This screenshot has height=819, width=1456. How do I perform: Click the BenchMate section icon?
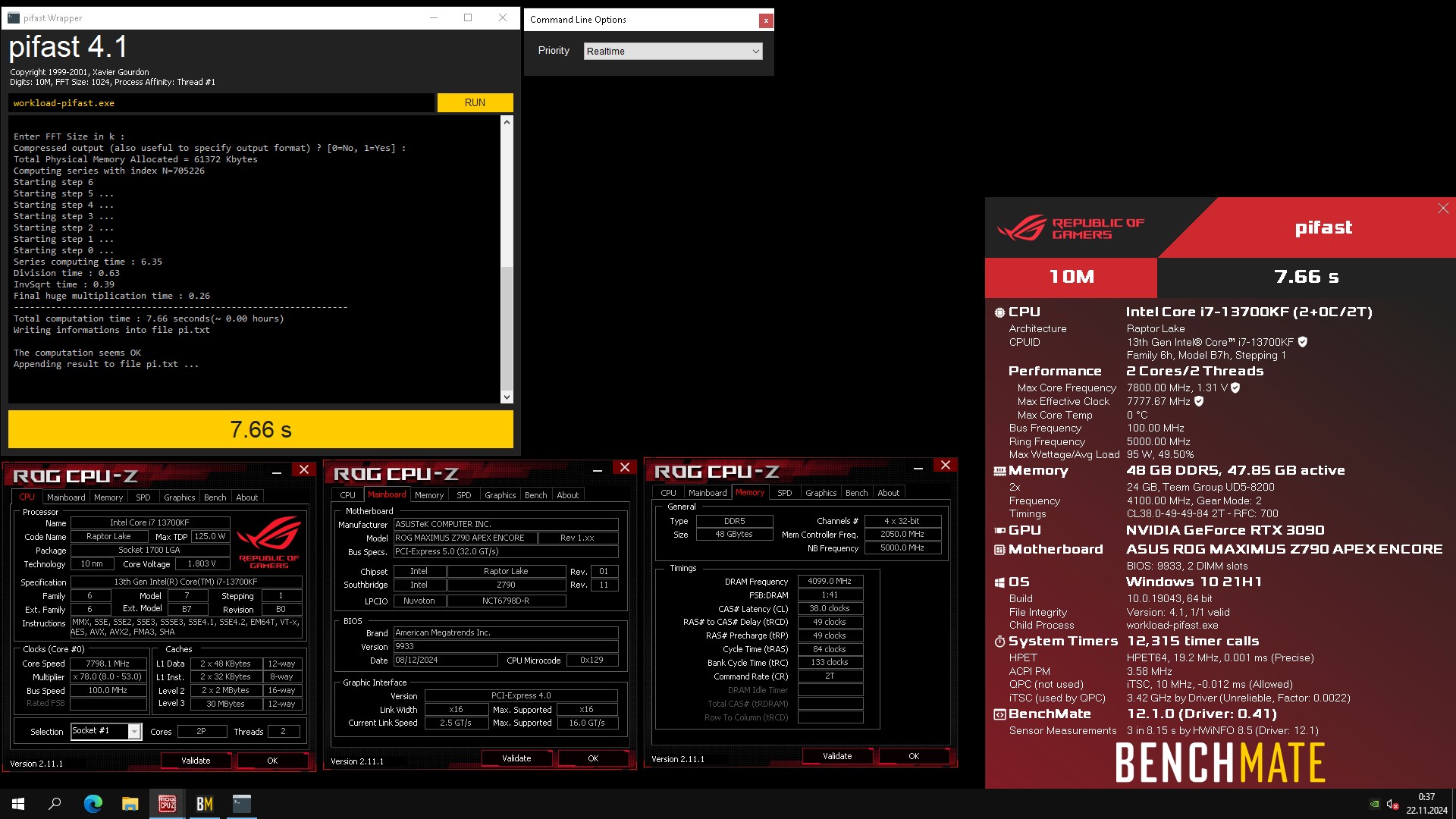(x=999, y=714)
